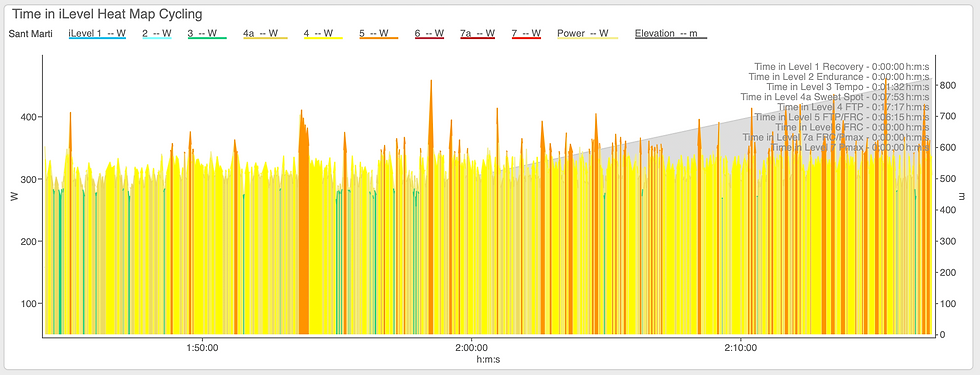The width and height of the screenshot is (980, 375).
Task: Click the 2:00:00 time axis label
Action: [x=471, y=348]
